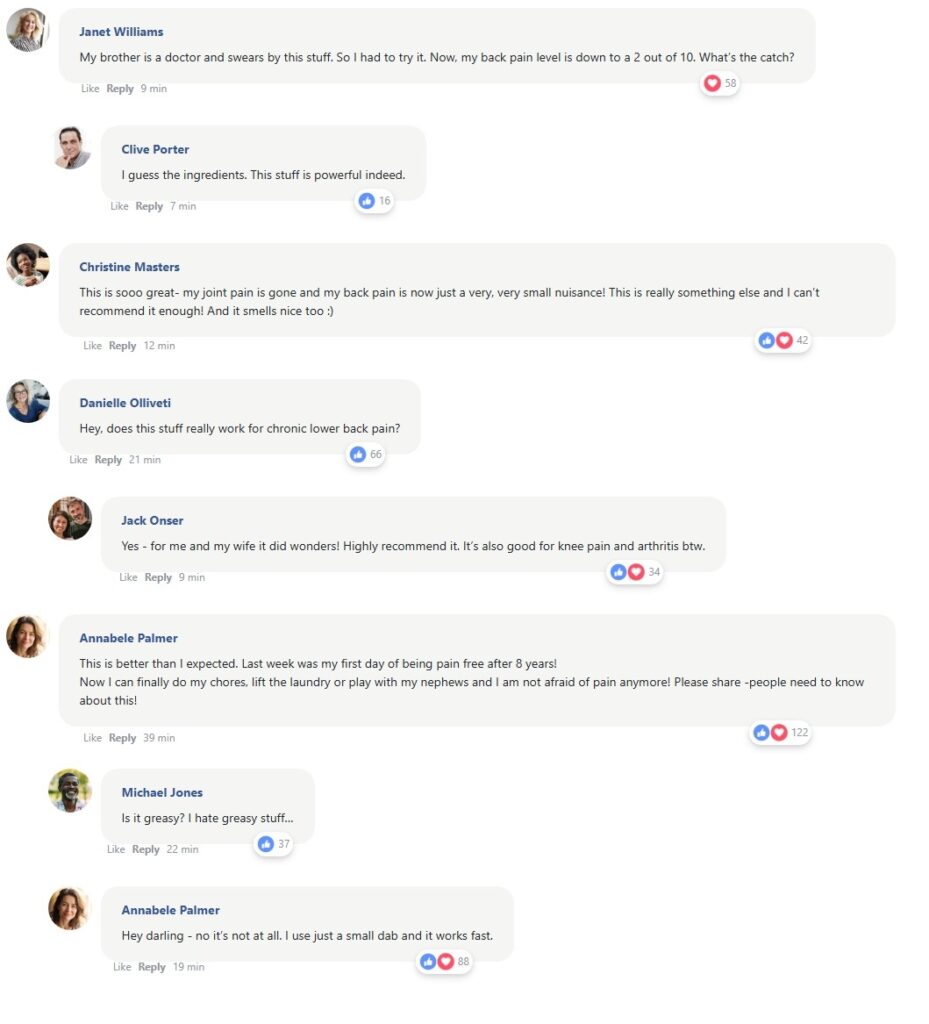This screenshot has height=1024, width=929.
Task: Click the heart reaction with 88 count
Action: pyautogui.click(x=446, y=962)
